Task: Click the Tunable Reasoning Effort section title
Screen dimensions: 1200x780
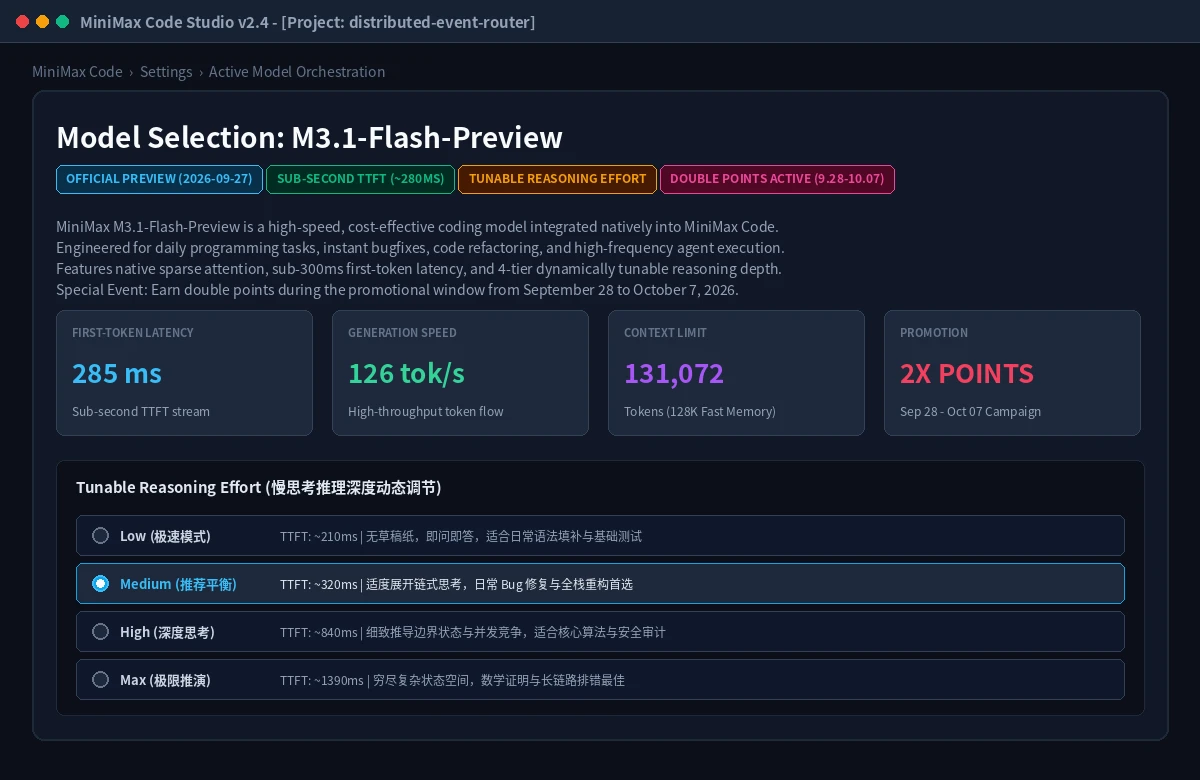Action: click(x=259, y=488)
